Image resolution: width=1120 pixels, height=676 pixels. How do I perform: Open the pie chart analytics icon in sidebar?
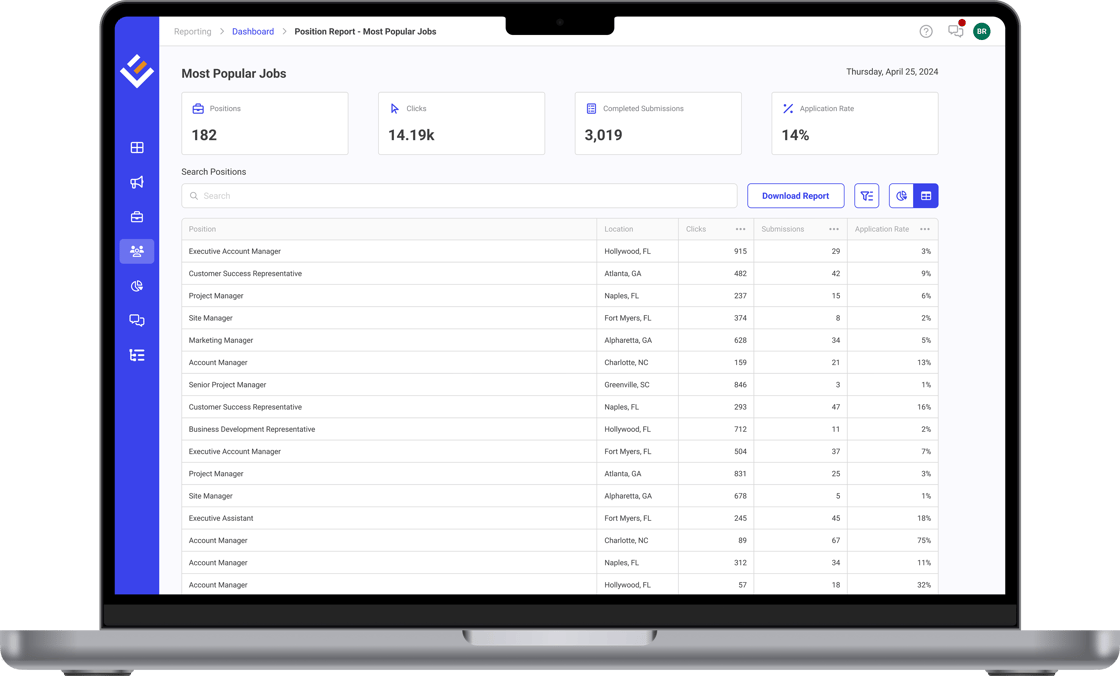(x=137, y=286)
